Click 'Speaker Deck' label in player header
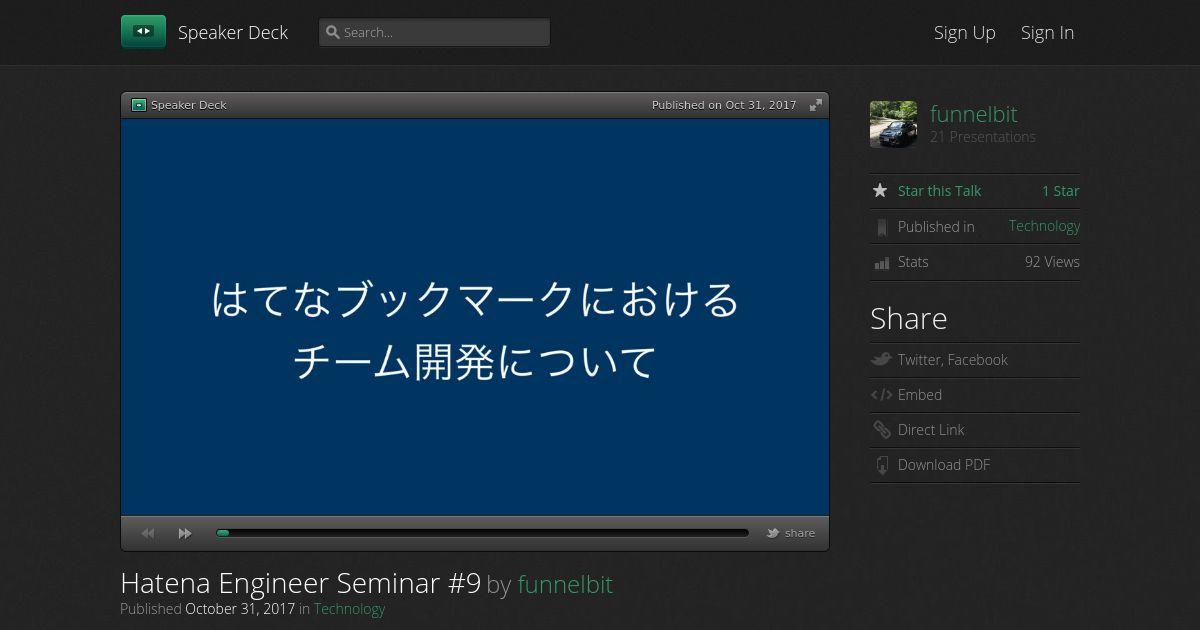Viewport: 1200px width, 630px height. pyautogui.click(x=189, y=105)
